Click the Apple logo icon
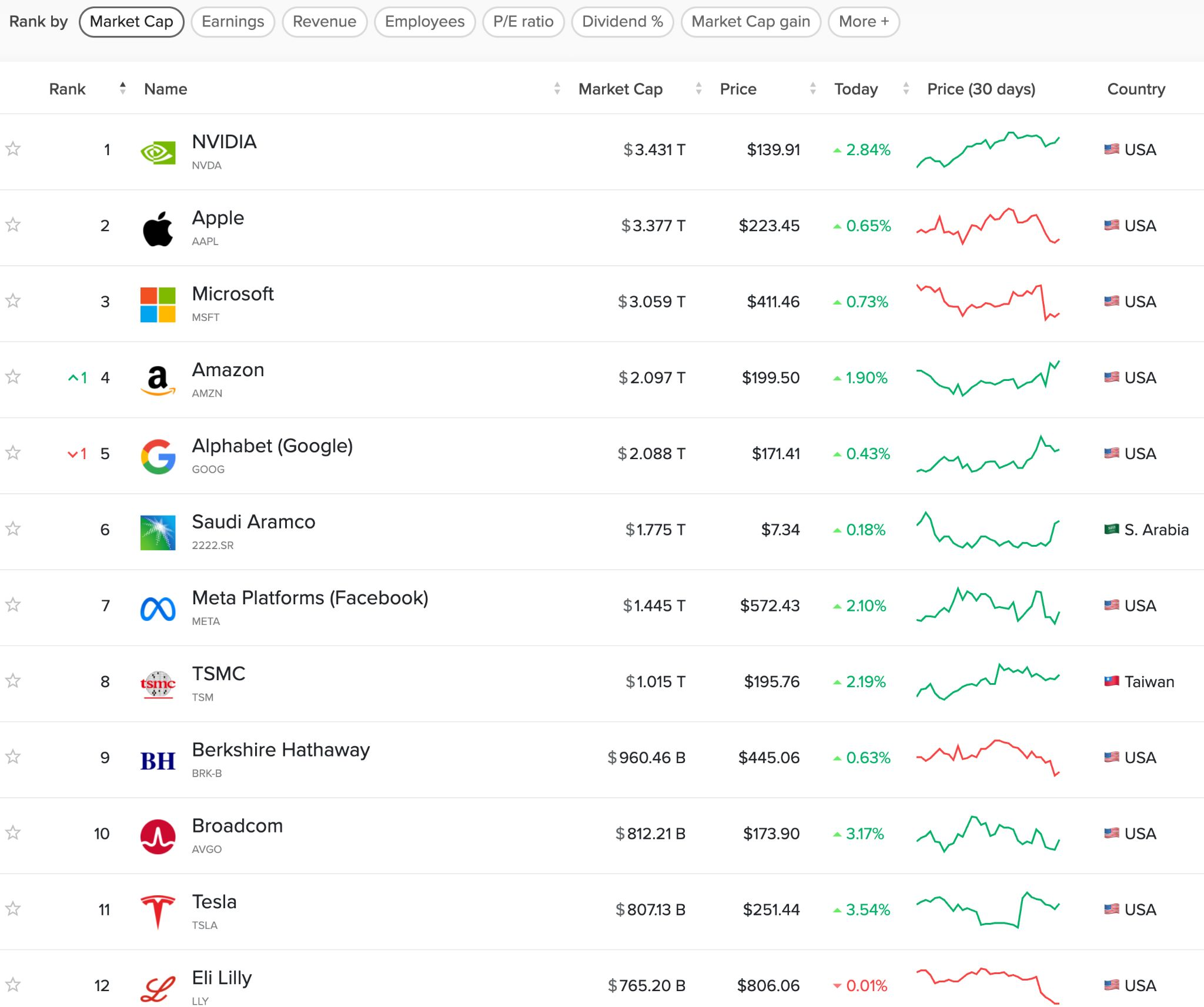 point(158,228)
